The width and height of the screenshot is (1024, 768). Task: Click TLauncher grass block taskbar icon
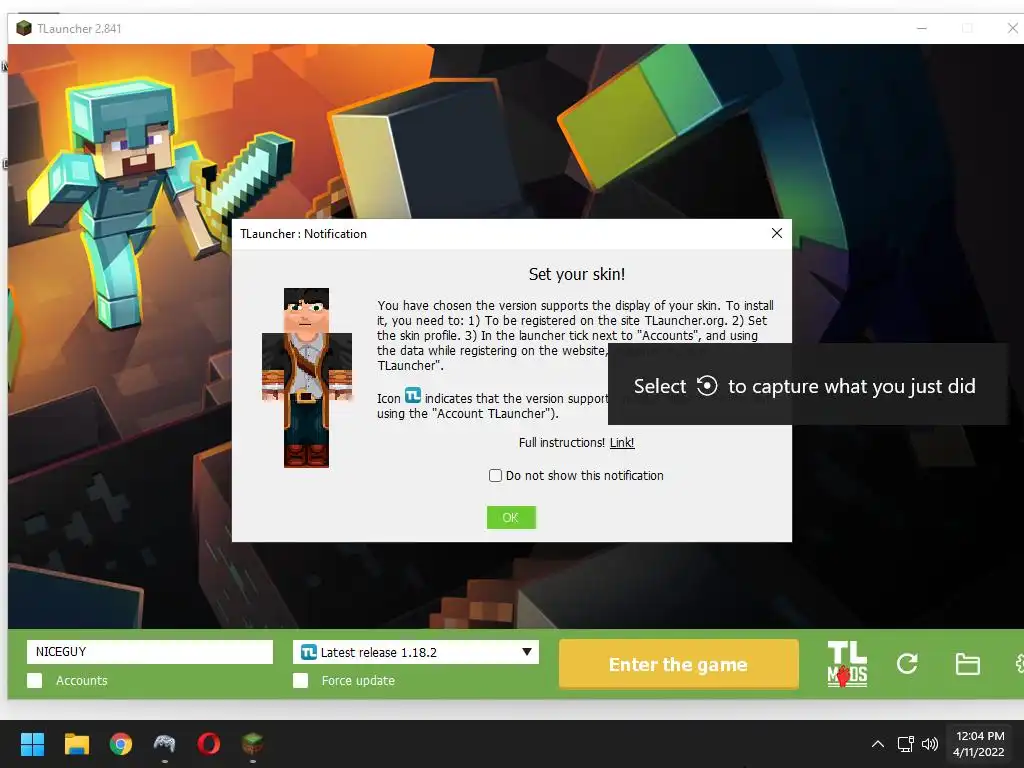click(x=253, y=743)
